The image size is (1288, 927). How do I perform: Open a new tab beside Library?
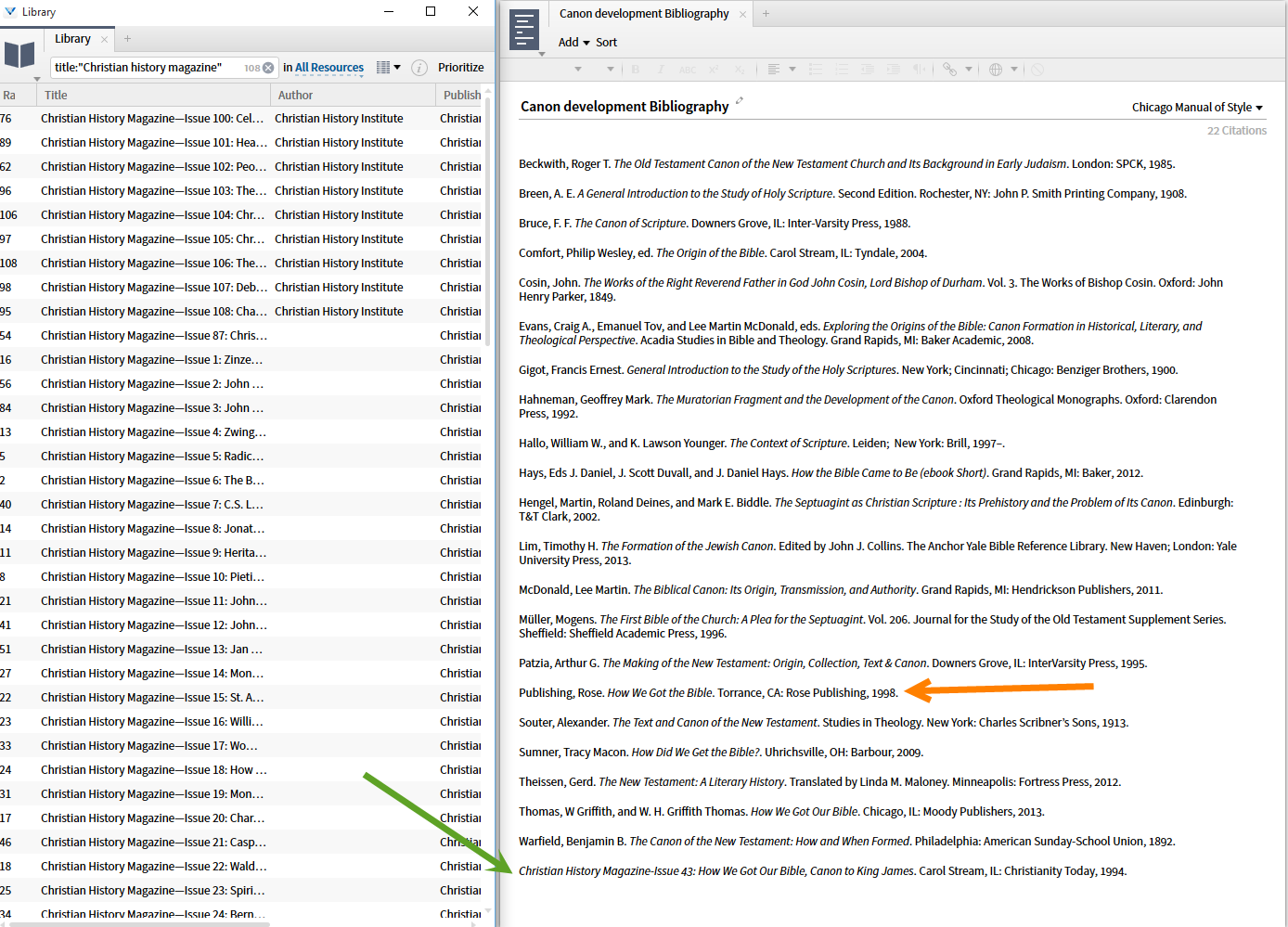(x=127, y=39)
